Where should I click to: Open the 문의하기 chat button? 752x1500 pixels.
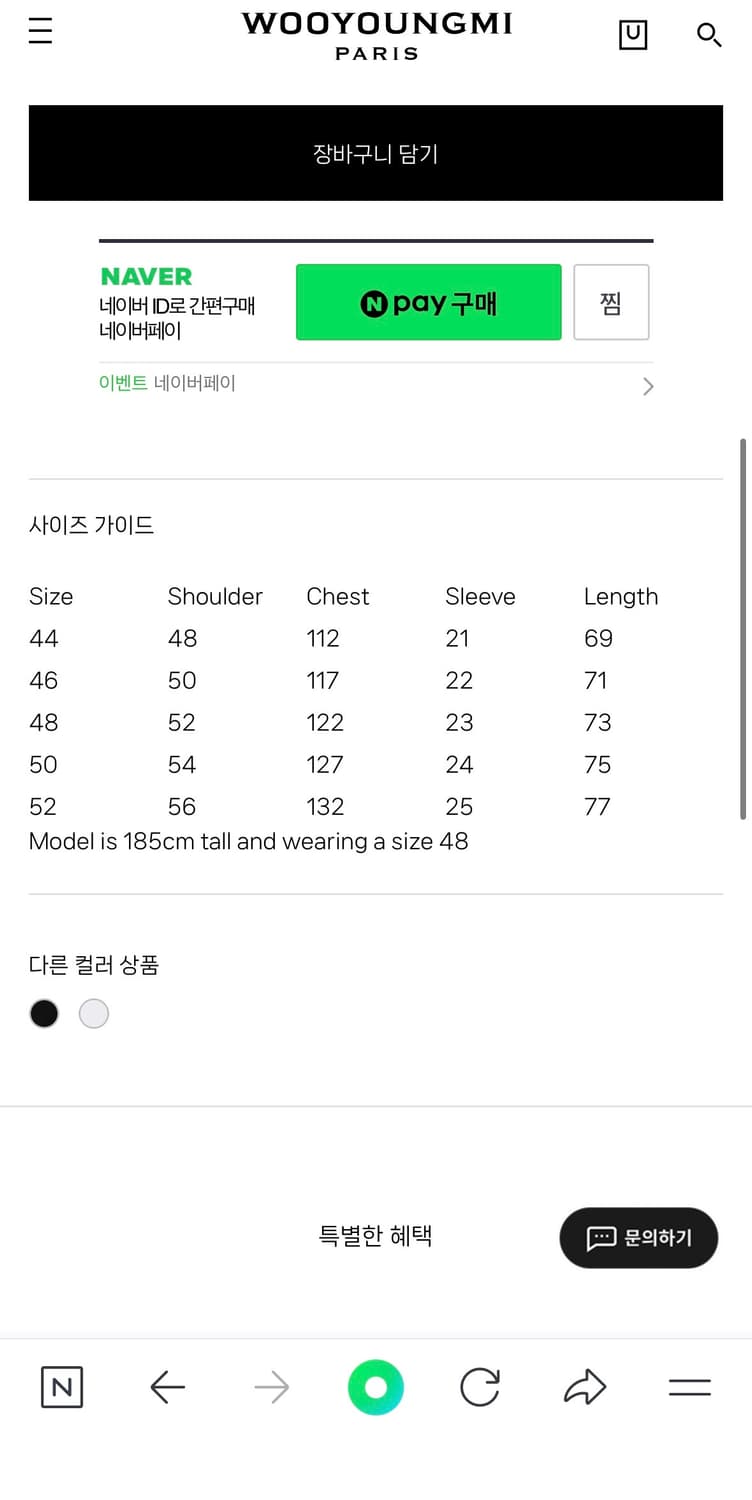pyautogui.click(x=638, y=1238)
